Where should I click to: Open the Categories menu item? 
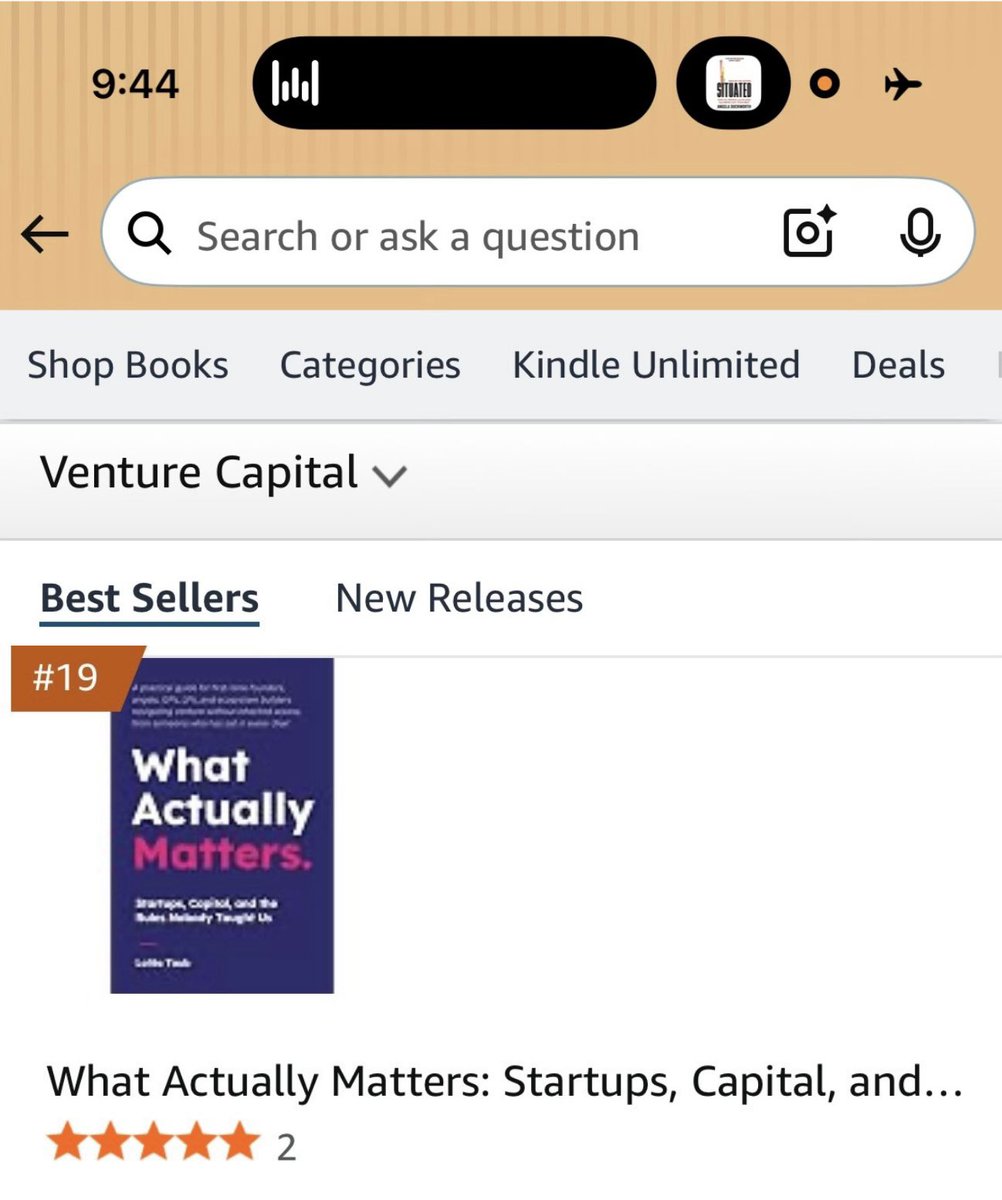(x=370, y=365)
